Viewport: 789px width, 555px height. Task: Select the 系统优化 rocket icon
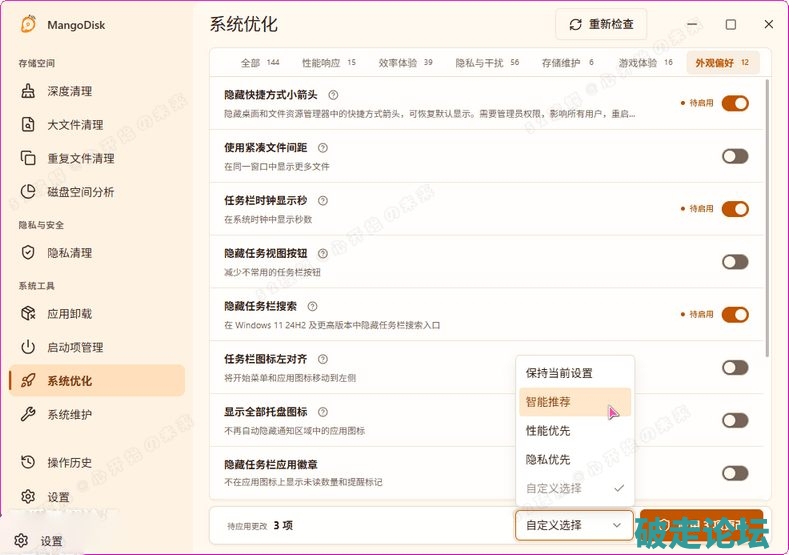click(28, 381)
